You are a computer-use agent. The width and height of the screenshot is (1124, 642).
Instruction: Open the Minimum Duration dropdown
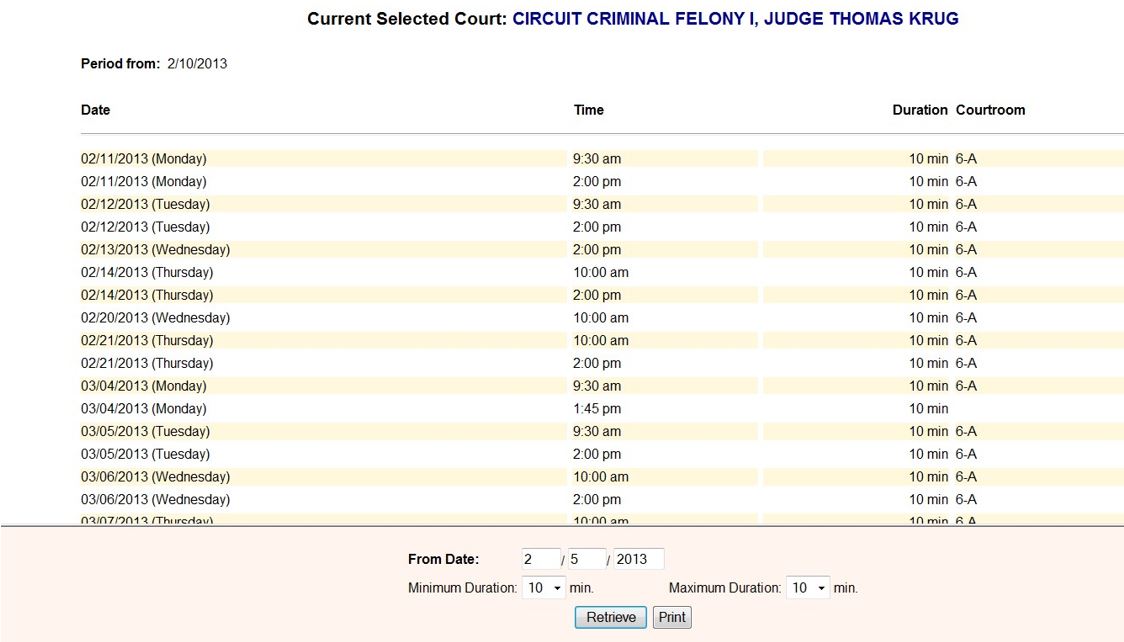pyautogui.click(x=544, y=588)
